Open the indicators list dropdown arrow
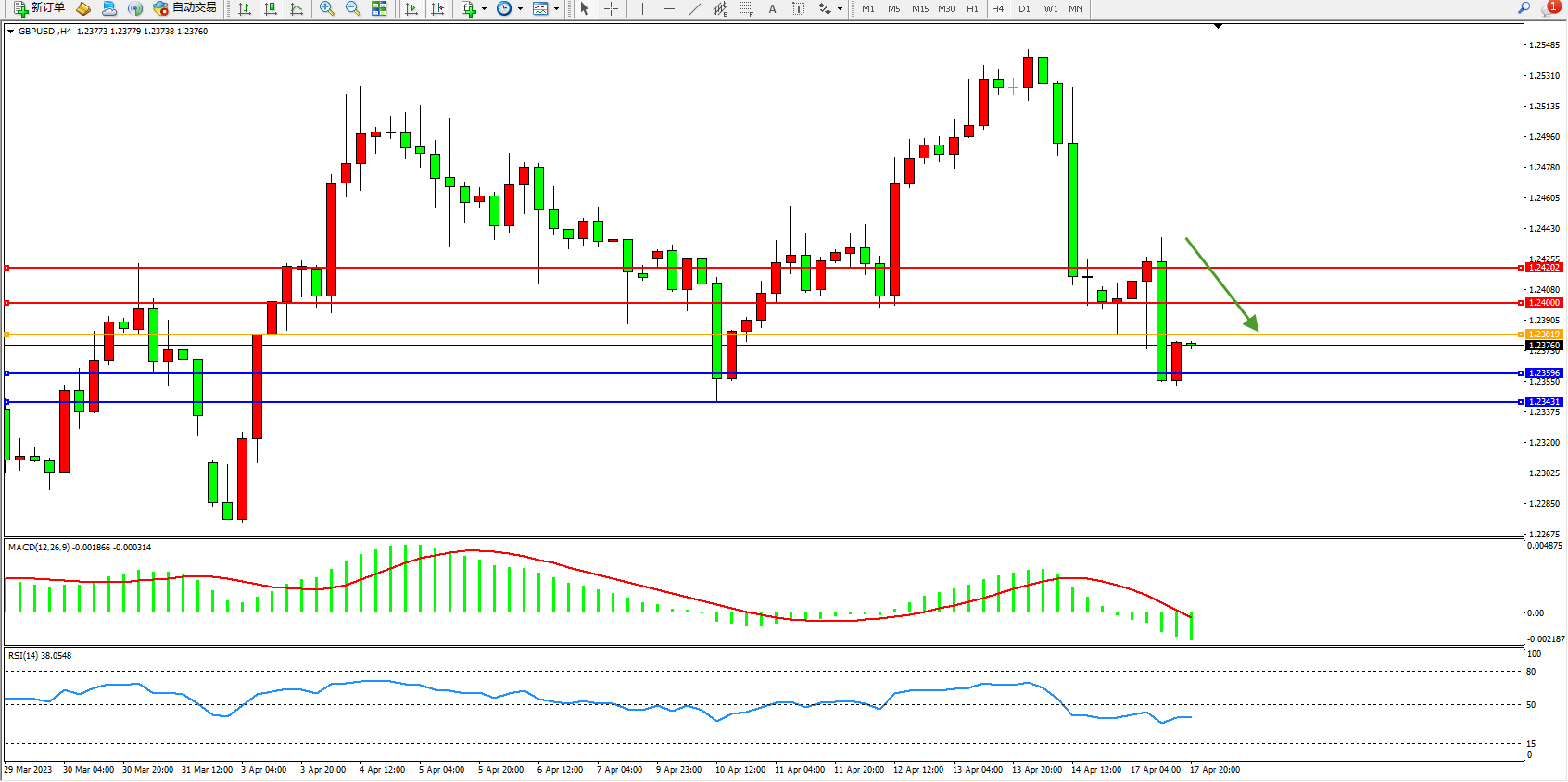 (x=484, y=9)
